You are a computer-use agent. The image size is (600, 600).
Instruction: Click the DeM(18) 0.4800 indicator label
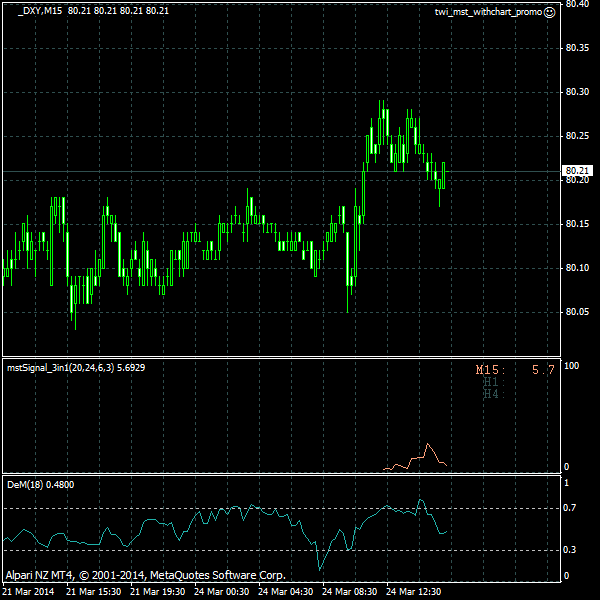tap(41, 485)
